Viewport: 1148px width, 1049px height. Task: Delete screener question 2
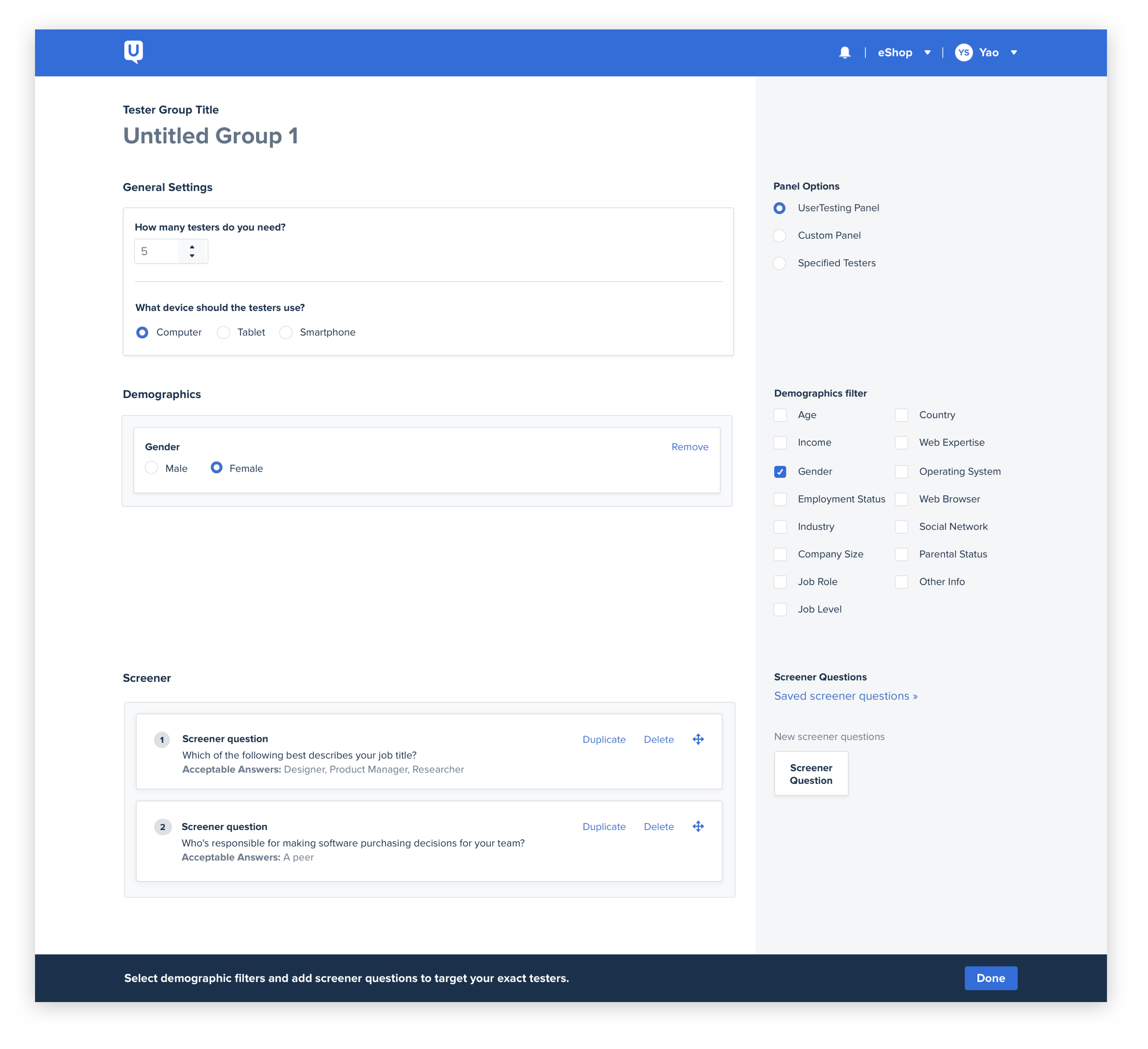click(x=658, y=826)
